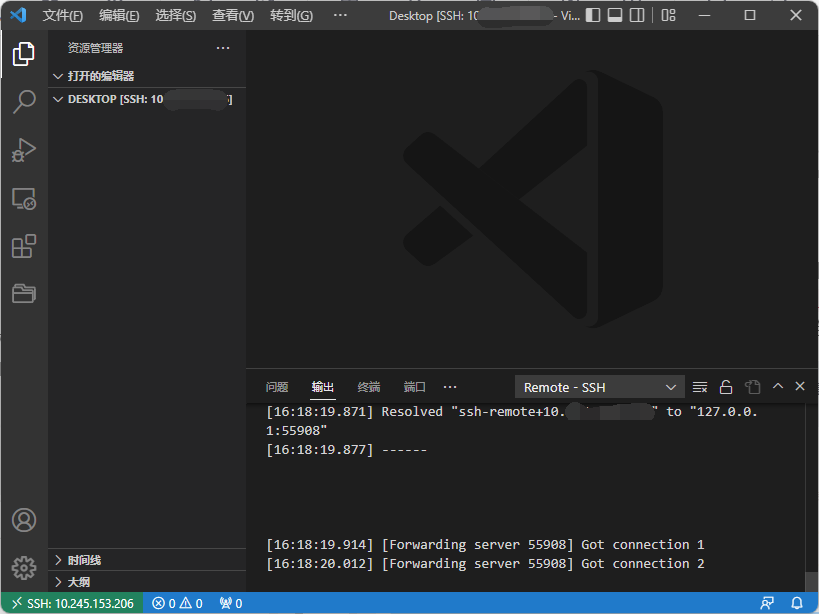Toggle secondary side bar layout icon

tap(637, 16)
